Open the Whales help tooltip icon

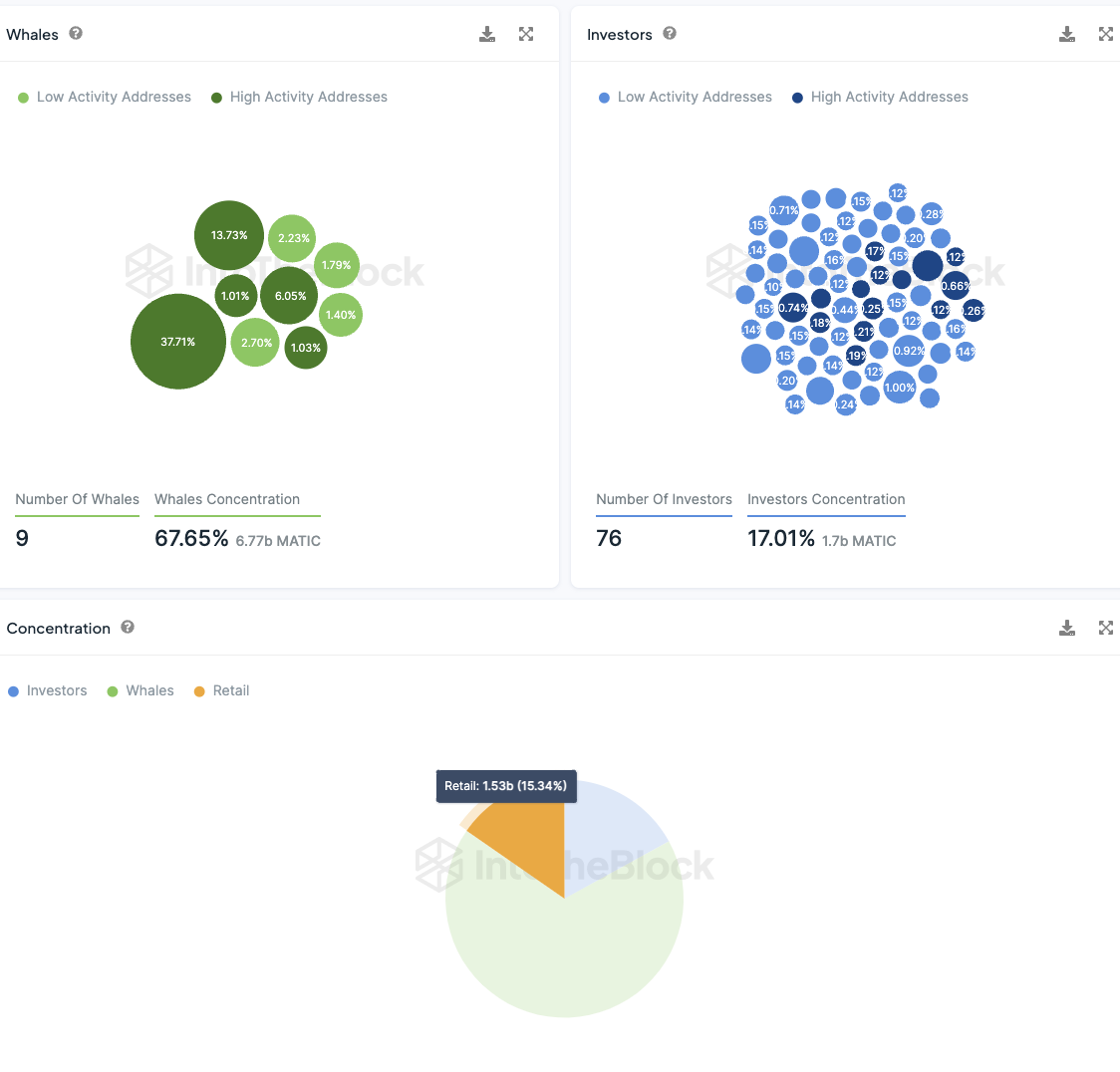76,33
